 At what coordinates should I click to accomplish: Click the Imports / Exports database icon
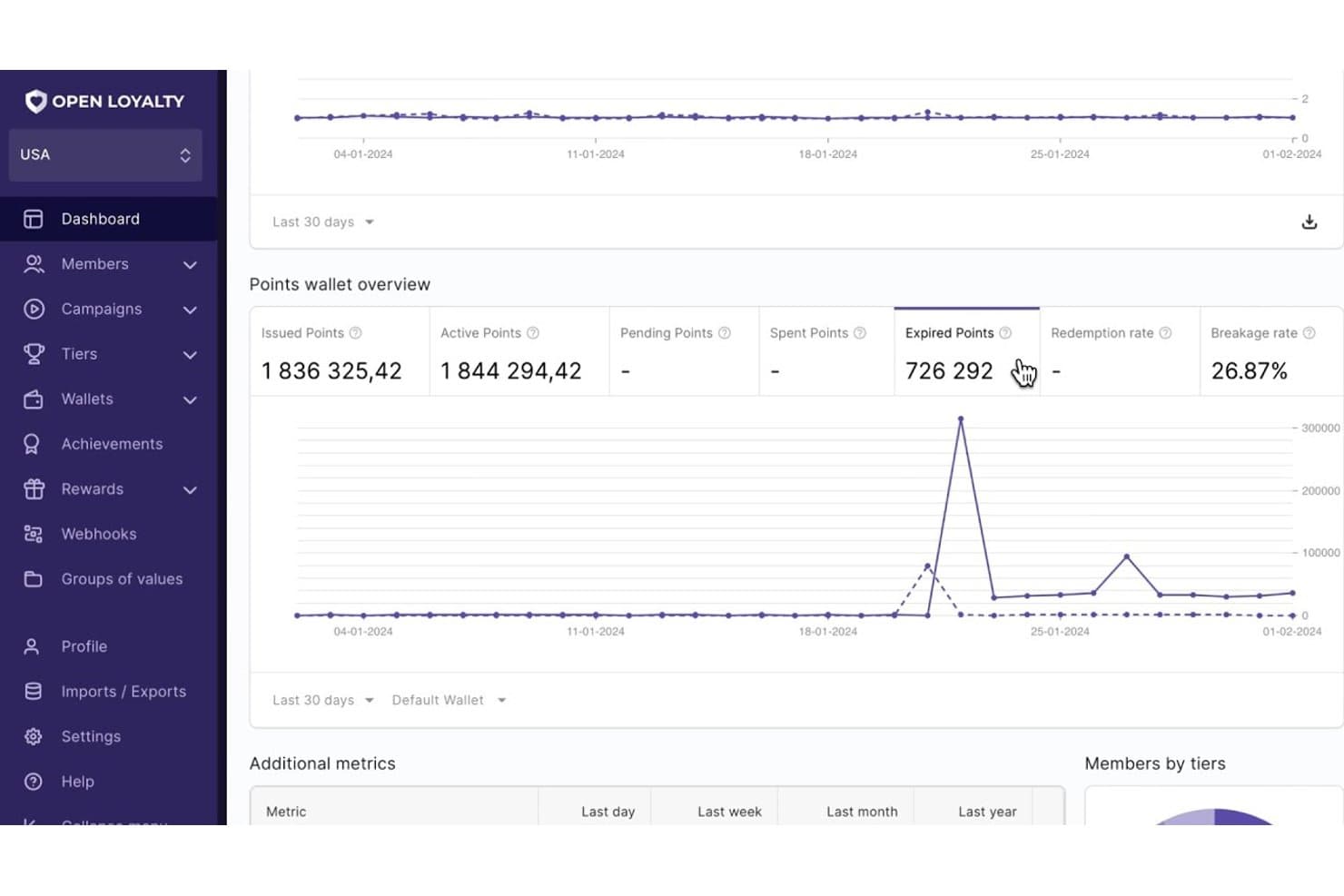[x=34, y=691]
